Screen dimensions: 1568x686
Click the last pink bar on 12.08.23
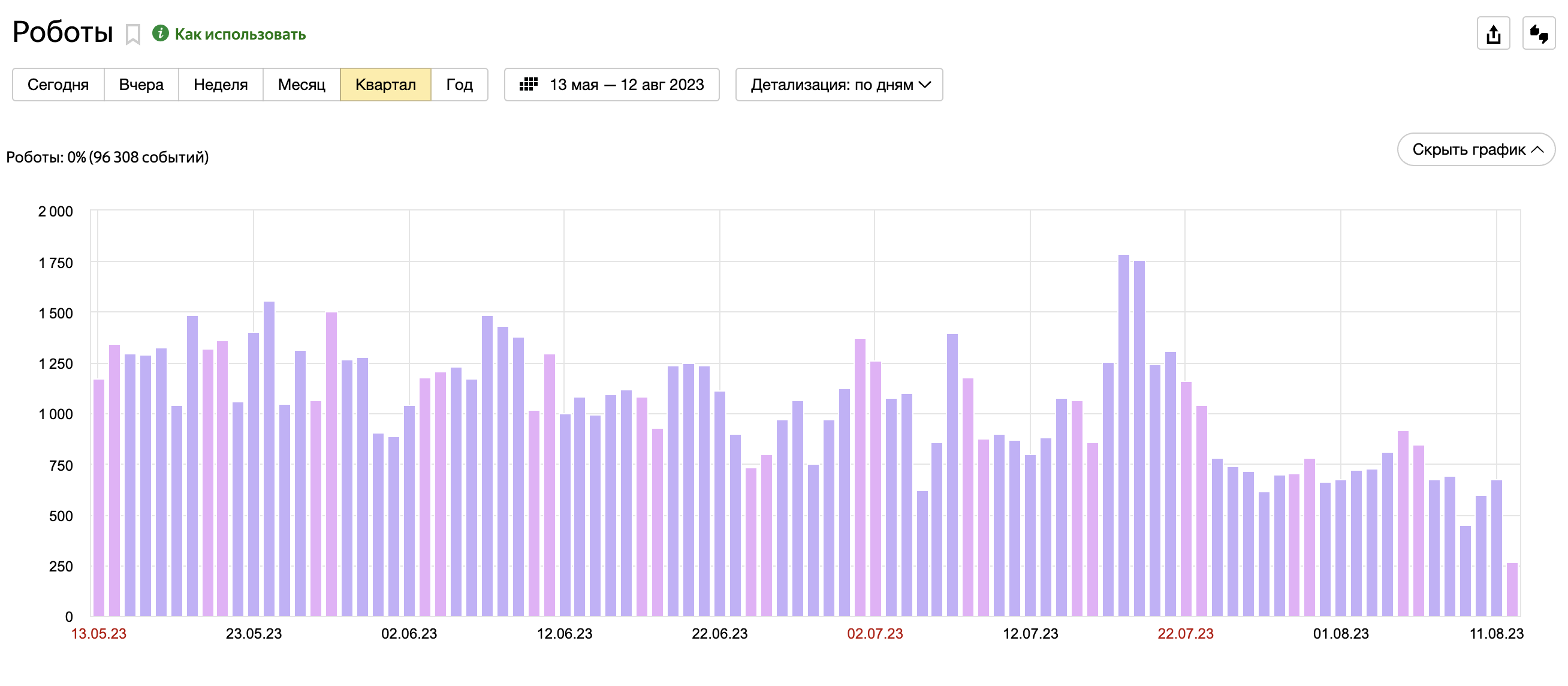[1512, 589]
